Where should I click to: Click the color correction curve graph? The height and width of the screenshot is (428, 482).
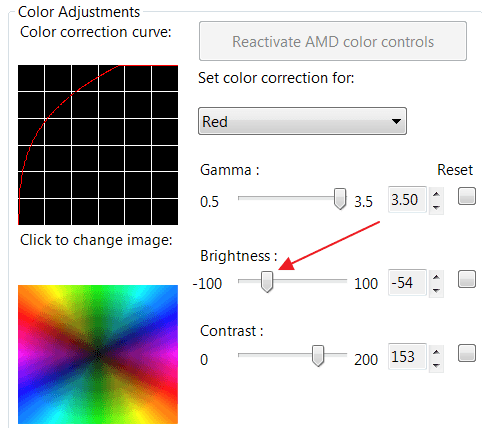coord(98,145)
